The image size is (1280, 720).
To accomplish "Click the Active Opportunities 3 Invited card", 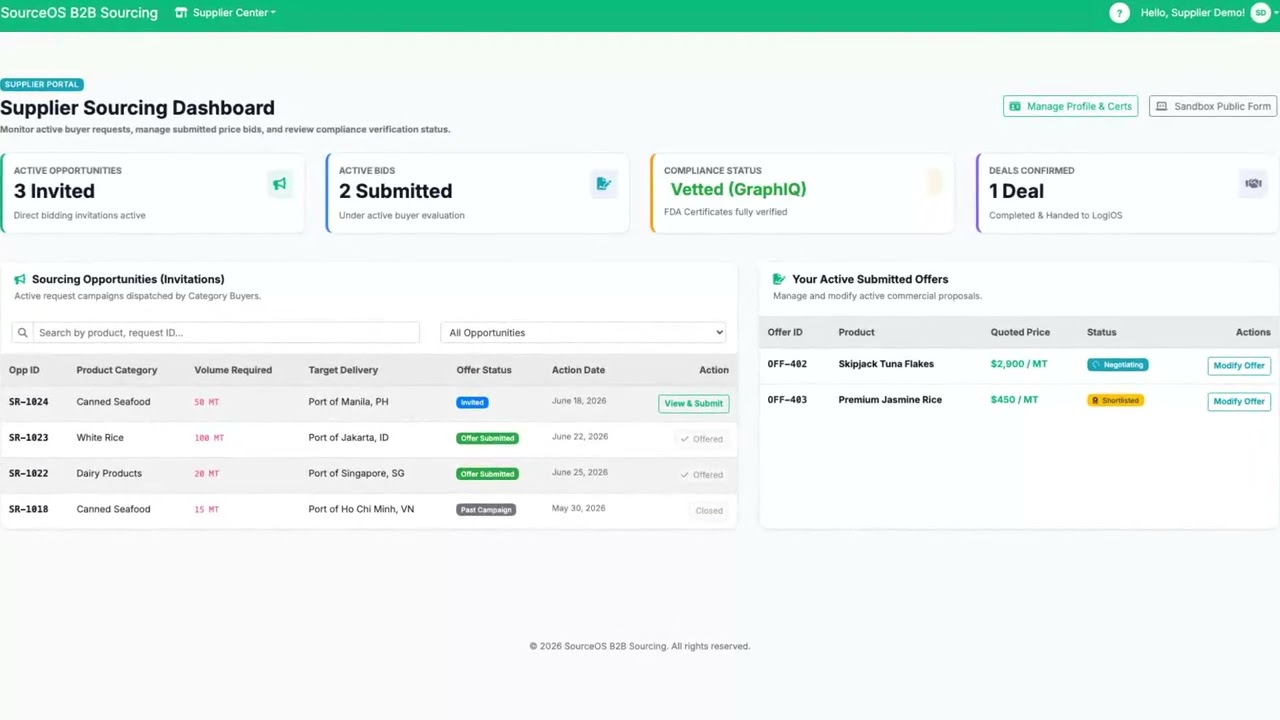I will click(153, 193).
